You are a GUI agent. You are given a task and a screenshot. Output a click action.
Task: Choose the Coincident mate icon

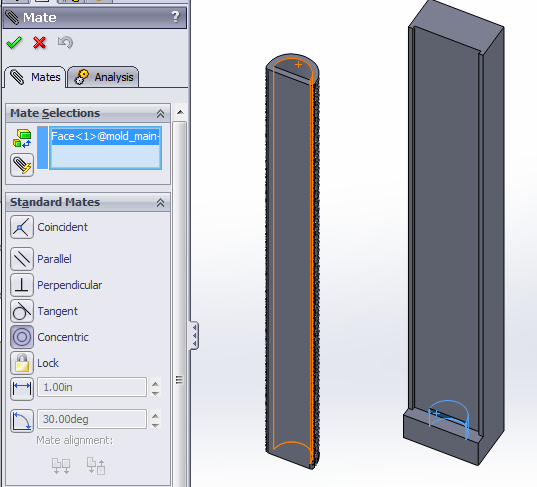coord(22,227)
